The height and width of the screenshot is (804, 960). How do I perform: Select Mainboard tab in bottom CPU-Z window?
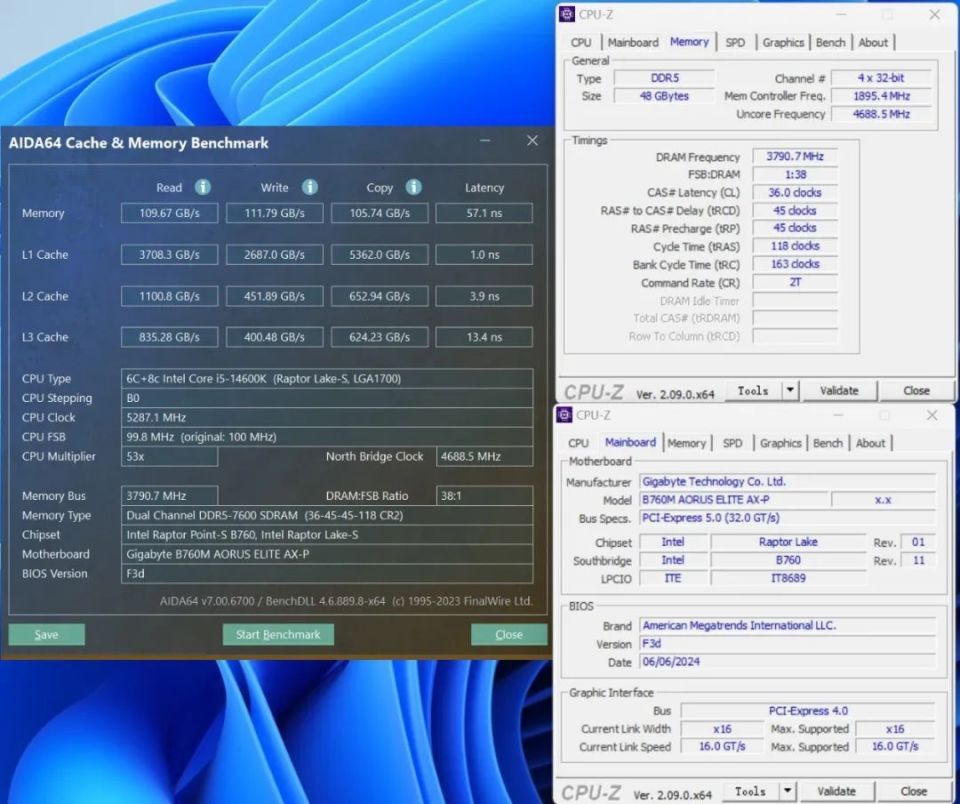[631, 442]
